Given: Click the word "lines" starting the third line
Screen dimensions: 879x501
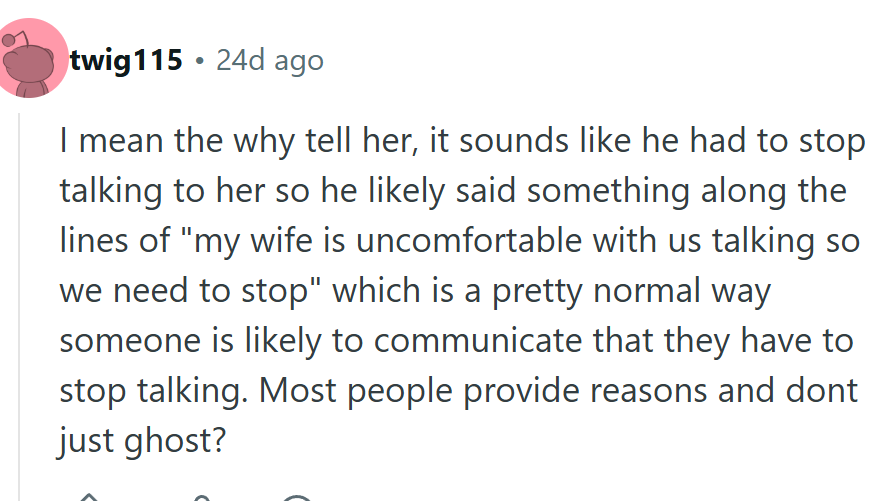Looking at the screenshot, I should 92,241.
